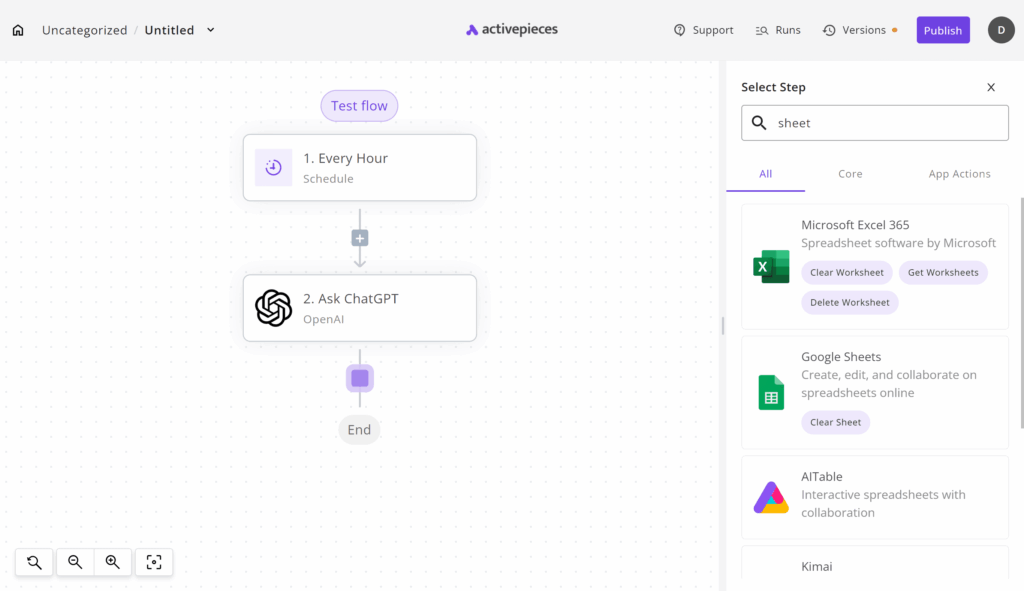Image resolution: width=1024 pixels, height=591 pixels.
Task: Expand the Untitled flow name dropdown
Action: (210, 30)
